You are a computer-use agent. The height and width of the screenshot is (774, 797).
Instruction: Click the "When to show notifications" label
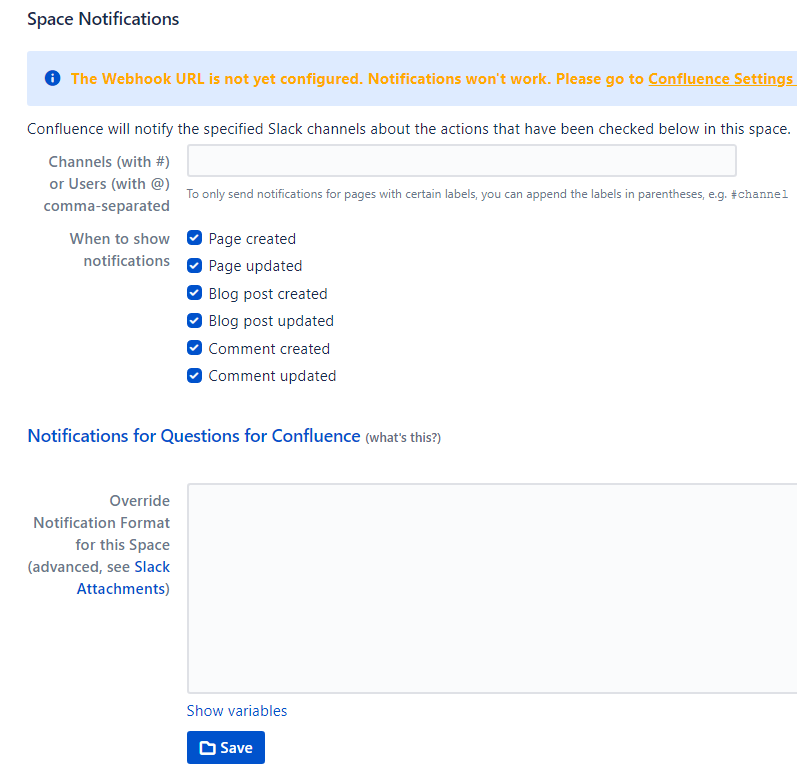coord(120,250)
